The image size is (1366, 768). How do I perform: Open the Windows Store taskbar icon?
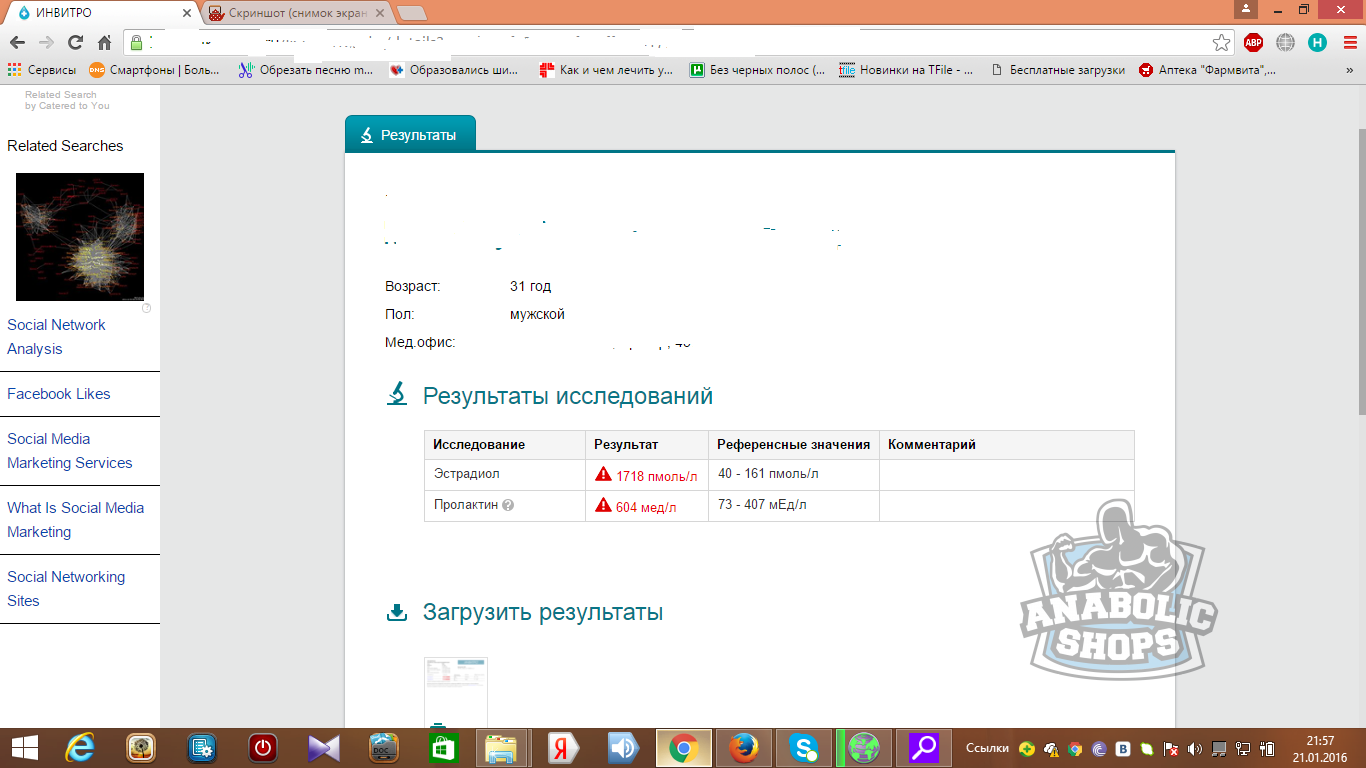pyautogui.click(x=444, y=747)
